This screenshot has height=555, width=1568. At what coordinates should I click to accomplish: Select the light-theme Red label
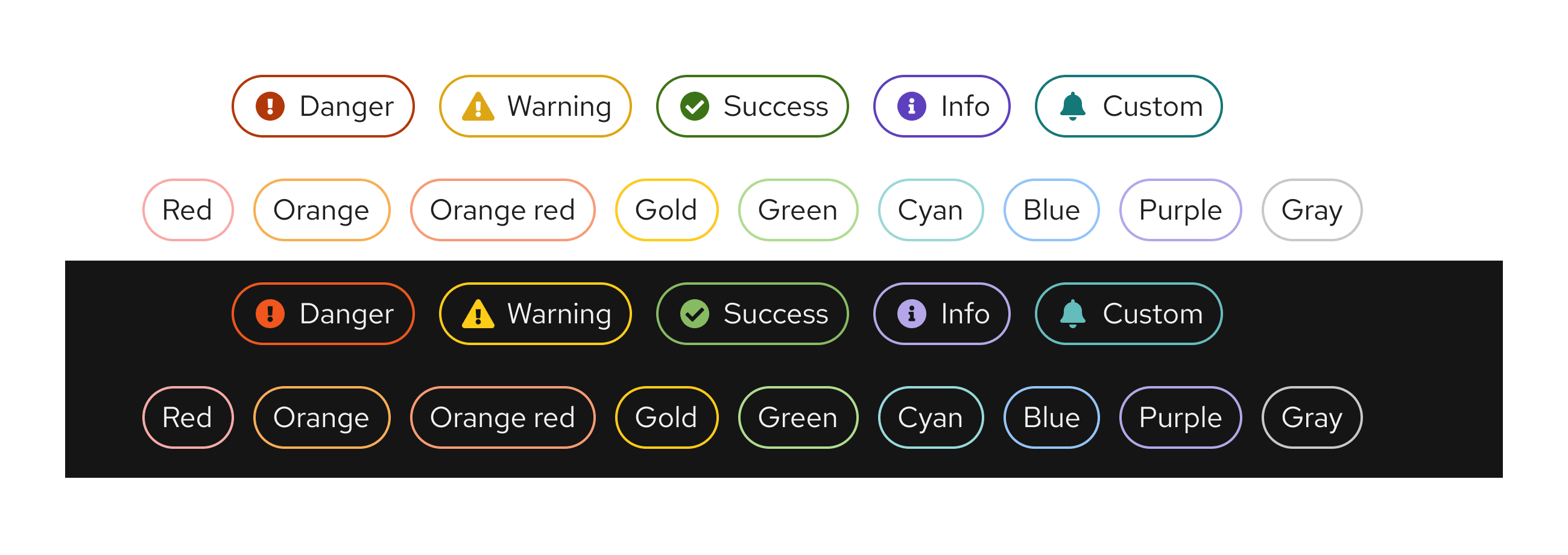(x=188, y=210)
